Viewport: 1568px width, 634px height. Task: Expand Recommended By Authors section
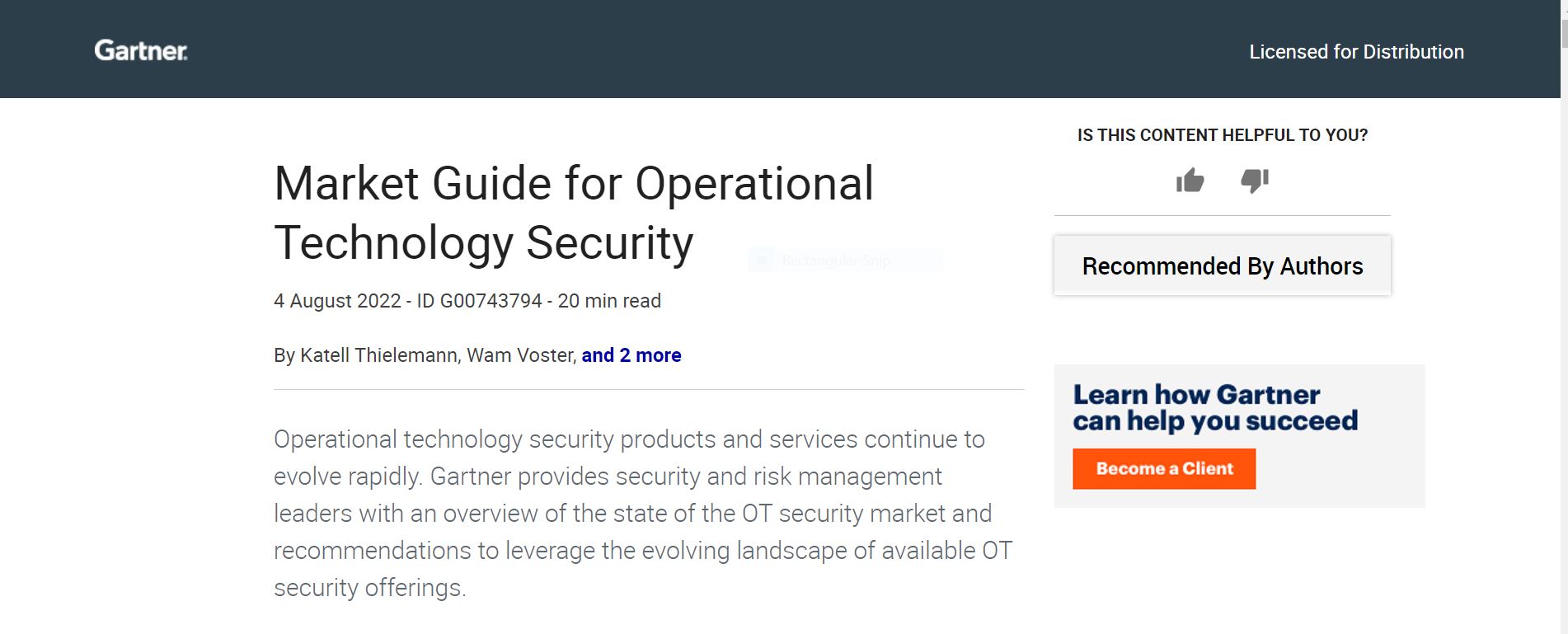tap(1221, 265)
